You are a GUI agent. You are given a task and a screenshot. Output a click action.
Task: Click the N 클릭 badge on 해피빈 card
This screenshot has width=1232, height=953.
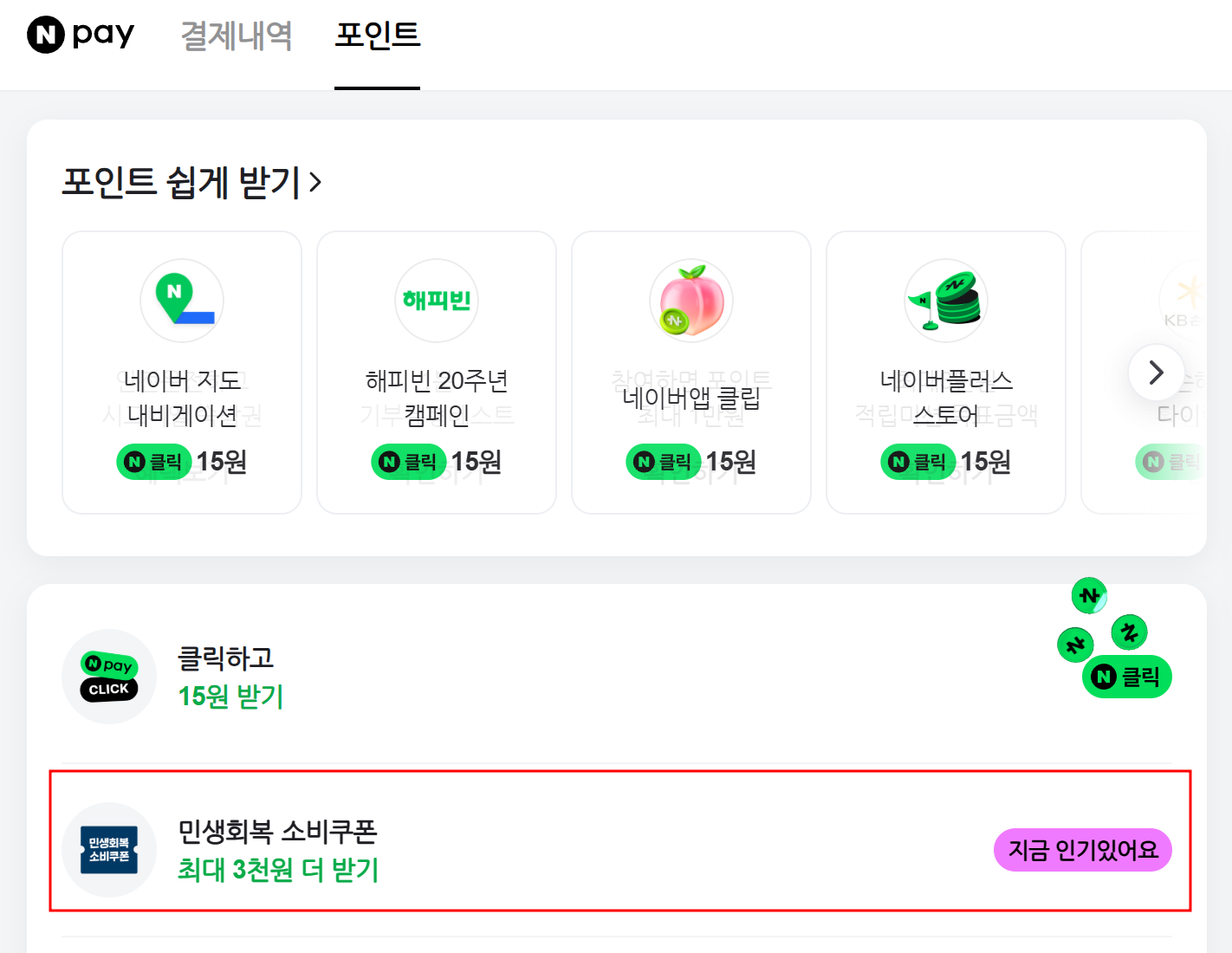point(407,462)
